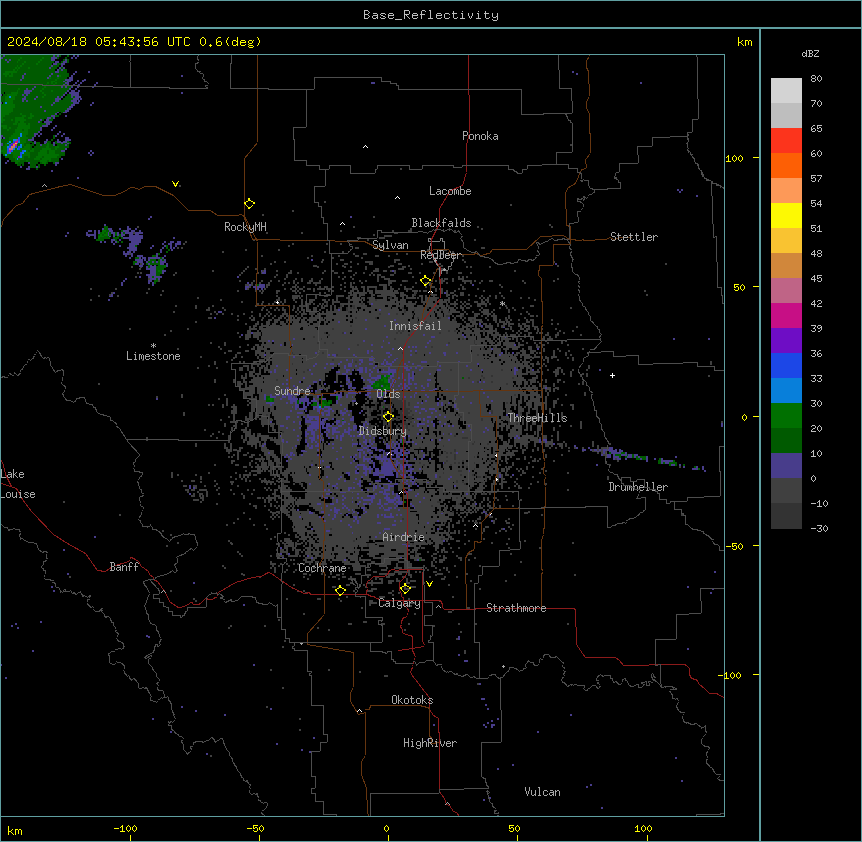Viewport: 862px width, 842px height.
Task: Click the Olds town label
Action: pos(388,394)
